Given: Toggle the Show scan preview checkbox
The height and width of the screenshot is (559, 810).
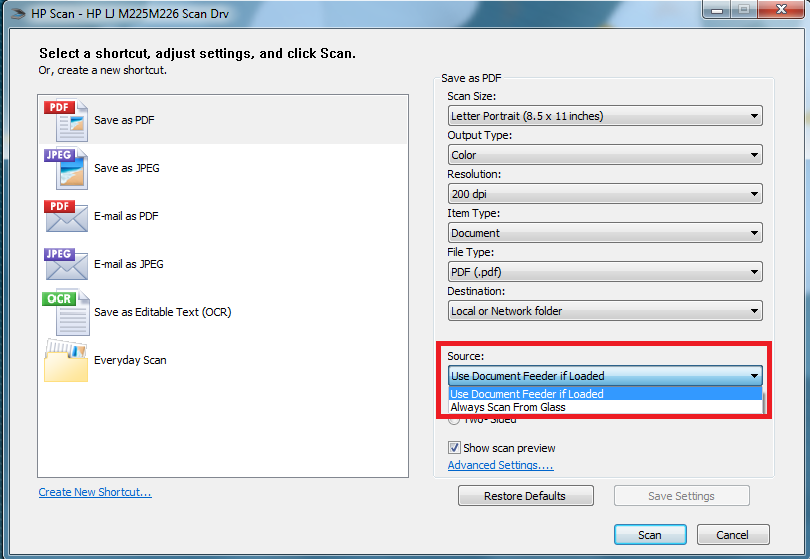Looking at the screenshot, I should point(454,447).
